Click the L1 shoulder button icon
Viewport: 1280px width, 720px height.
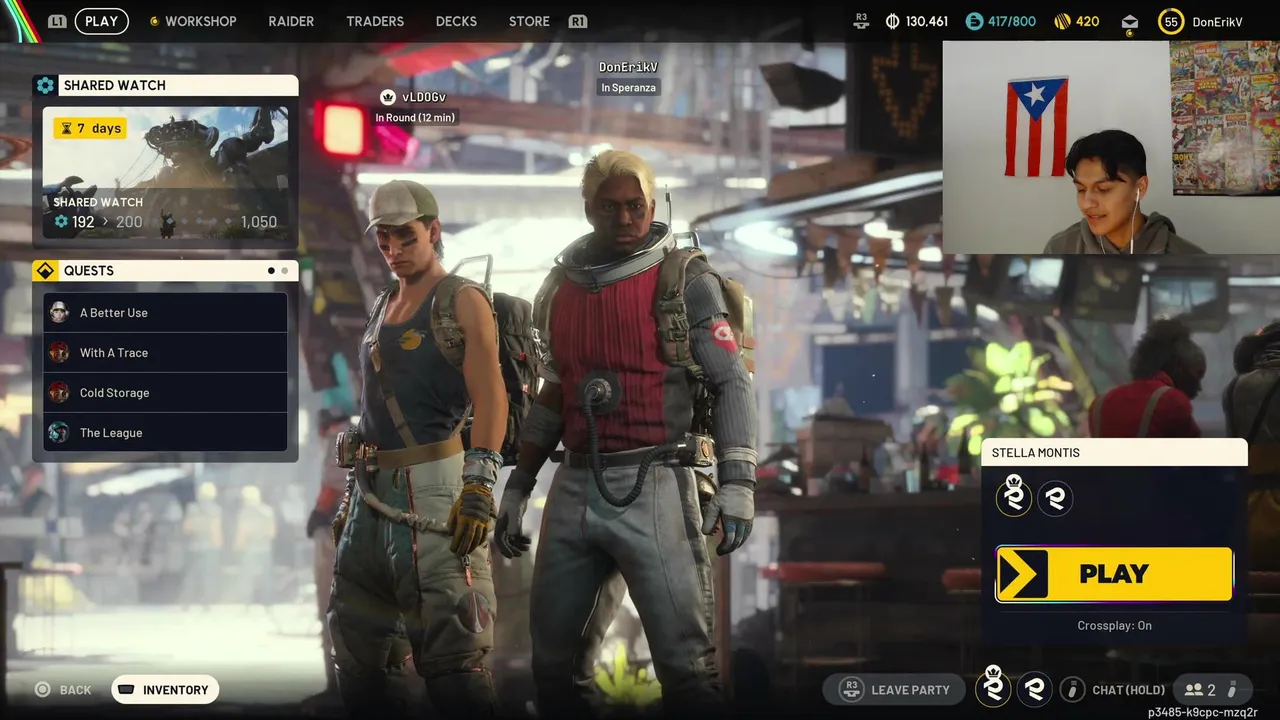[58, 21]
